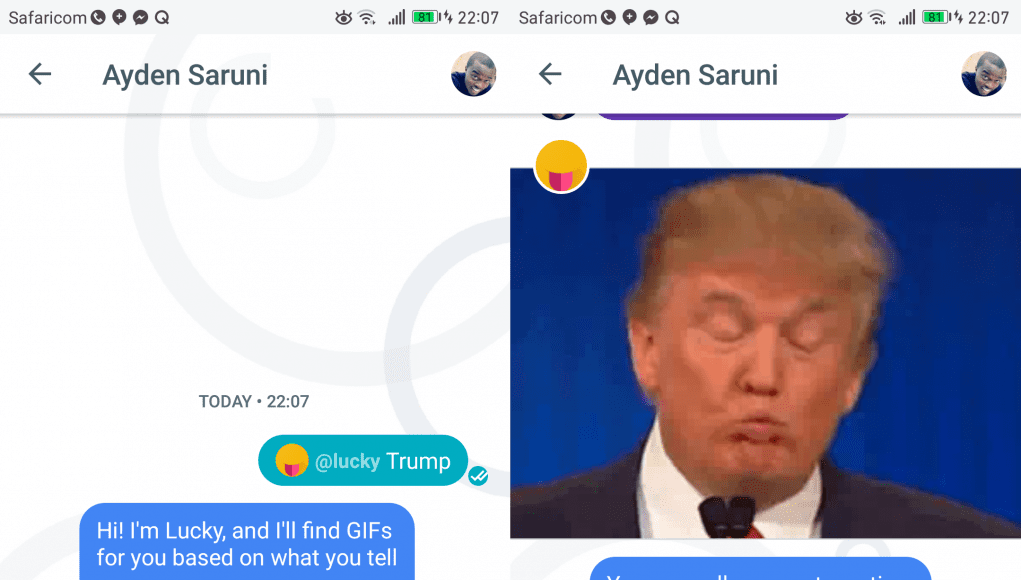
Task: Open Ayden Saruni's profile photo on left
Action: coord(473,74)
